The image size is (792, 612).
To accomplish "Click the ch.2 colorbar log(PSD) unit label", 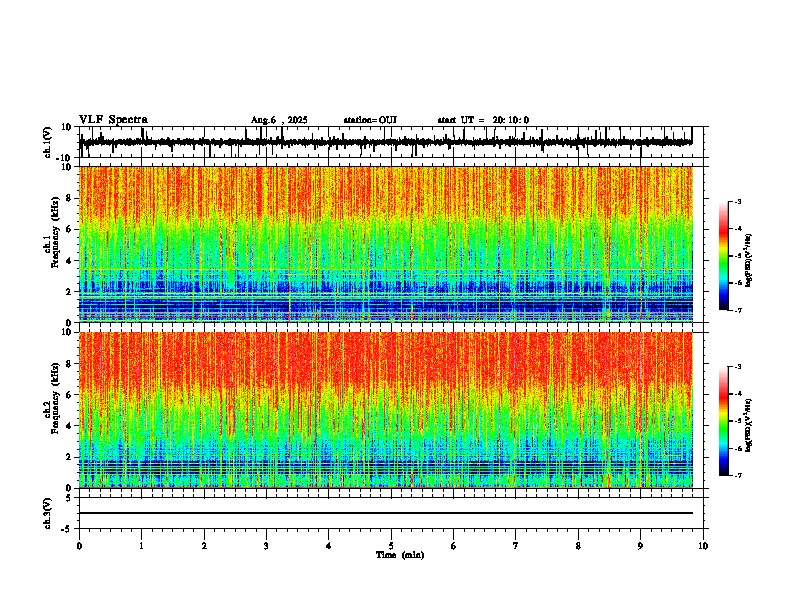I will tap(749, 425).
